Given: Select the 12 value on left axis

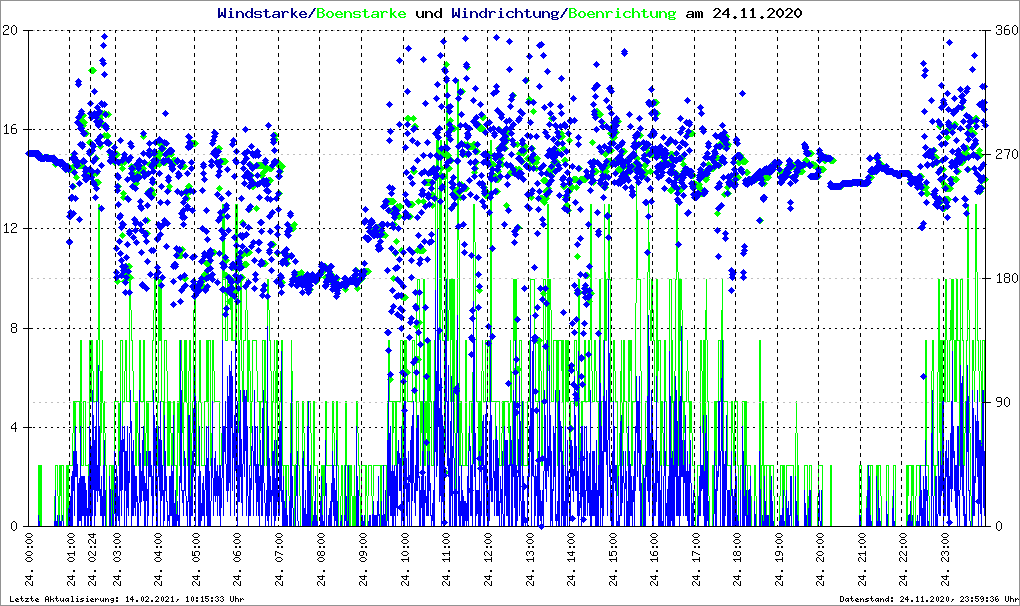Looking at the screenshot, I should coord(10,229).
